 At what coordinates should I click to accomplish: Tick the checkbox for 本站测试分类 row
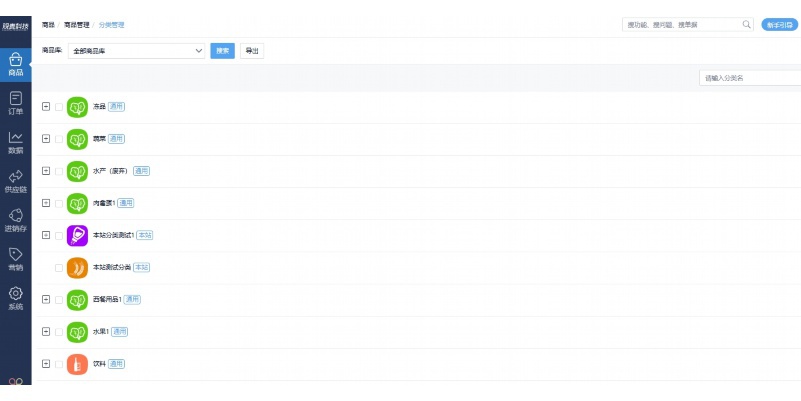pos(59,268)
